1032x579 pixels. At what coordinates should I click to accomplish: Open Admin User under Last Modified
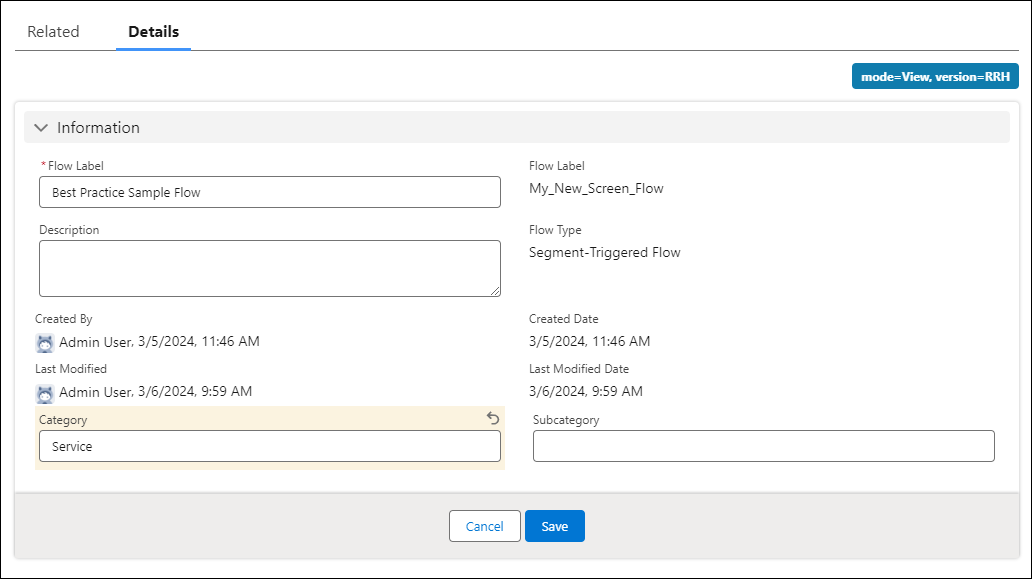[x=95, y=392]
